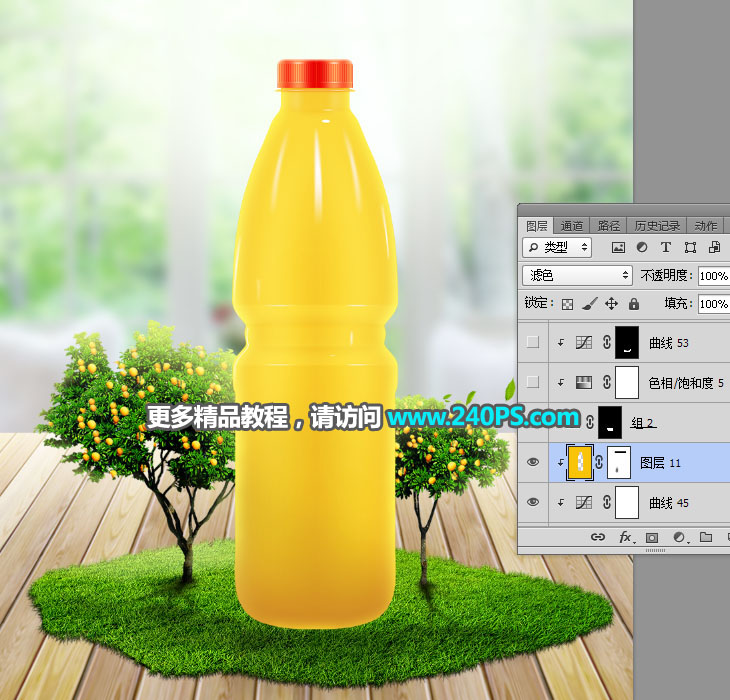Enable lock image pixels brush icon
This screenshot has height=700, width=730.
(589, 303)
